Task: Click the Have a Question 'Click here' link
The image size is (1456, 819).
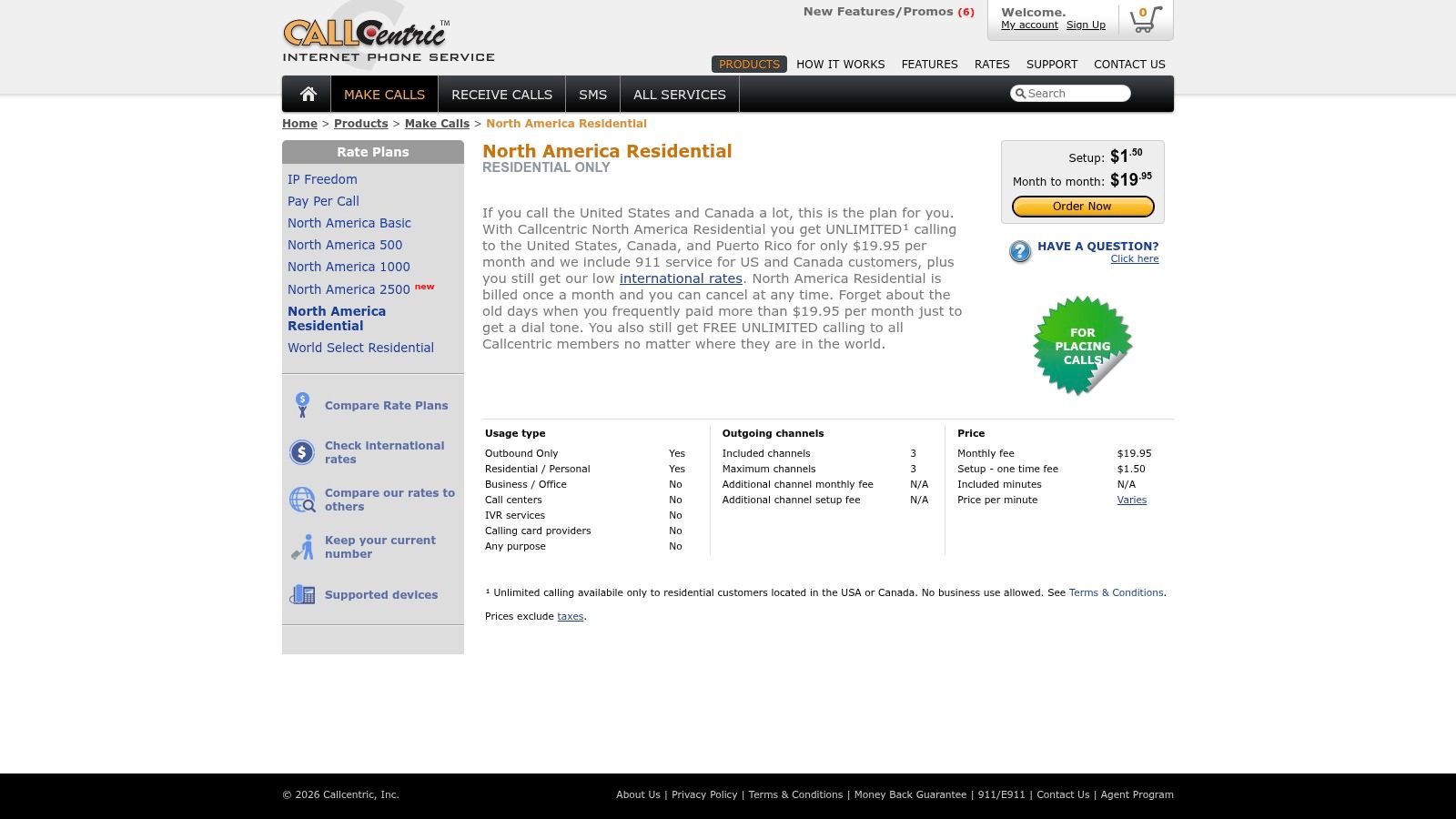Action: [1134, 259]
